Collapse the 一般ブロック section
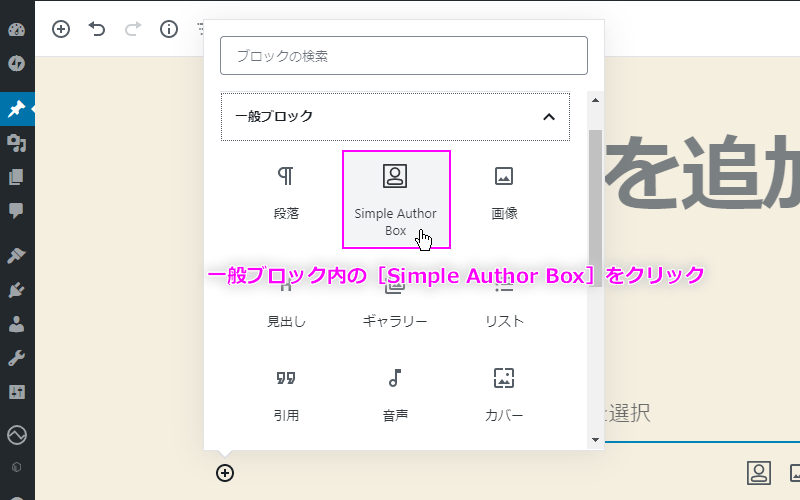 pyautogui.click(x=395, y=116)
